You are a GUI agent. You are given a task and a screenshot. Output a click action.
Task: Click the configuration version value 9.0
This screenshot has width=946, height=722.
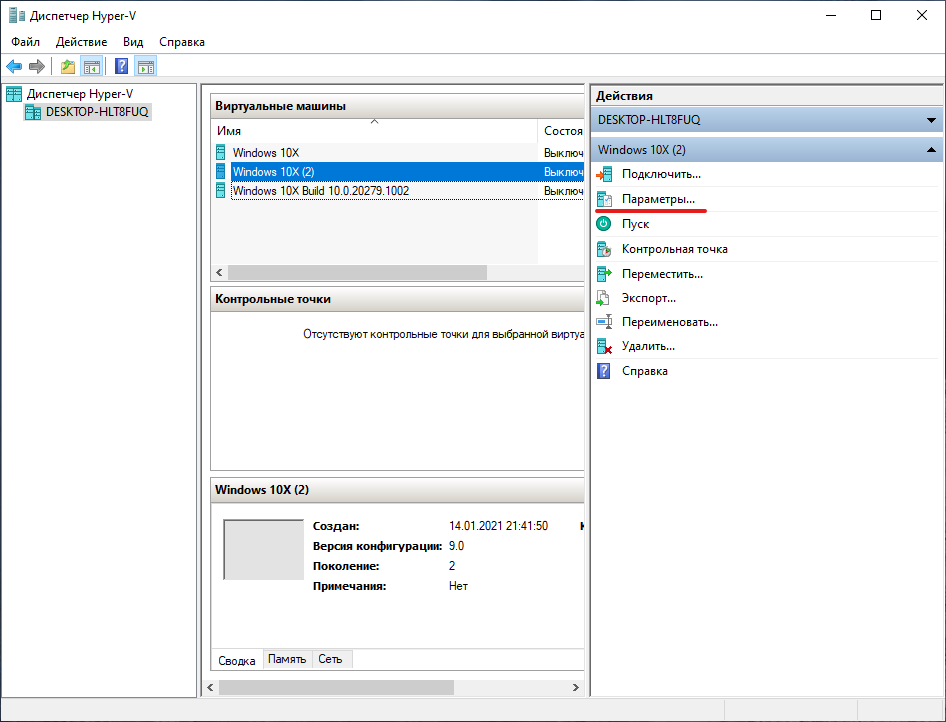(x=456, y=546)
